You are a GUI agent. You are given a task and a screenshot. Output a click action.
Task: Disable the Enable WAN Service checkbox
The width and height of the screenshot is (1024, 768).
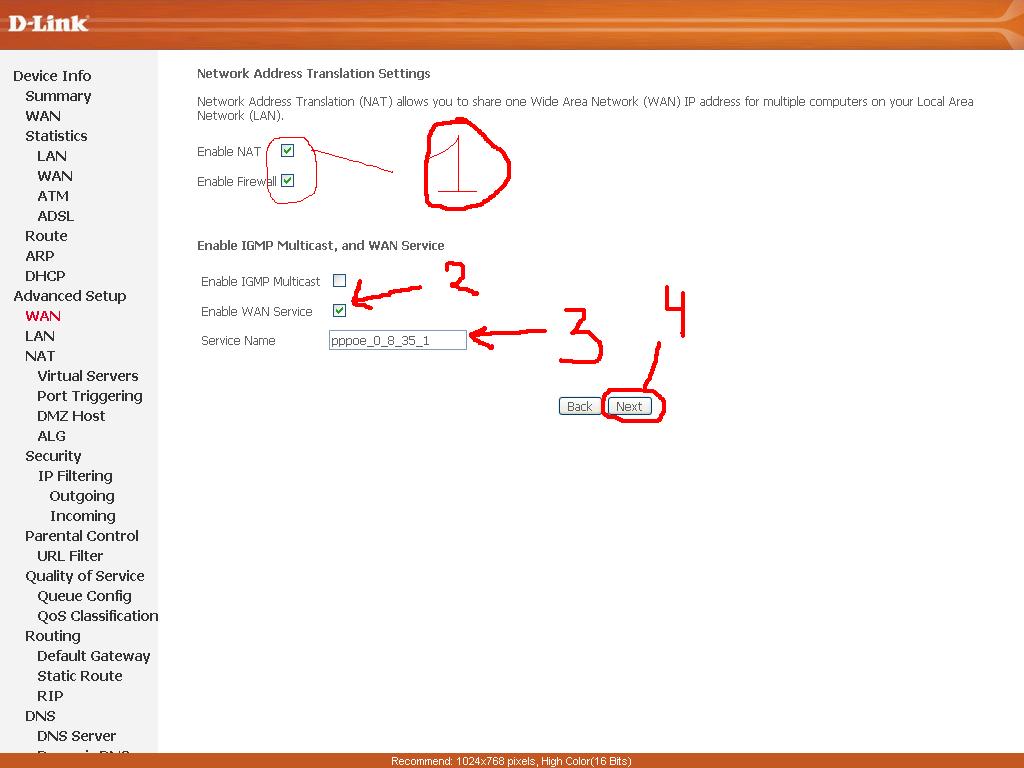tap(340, 311)
